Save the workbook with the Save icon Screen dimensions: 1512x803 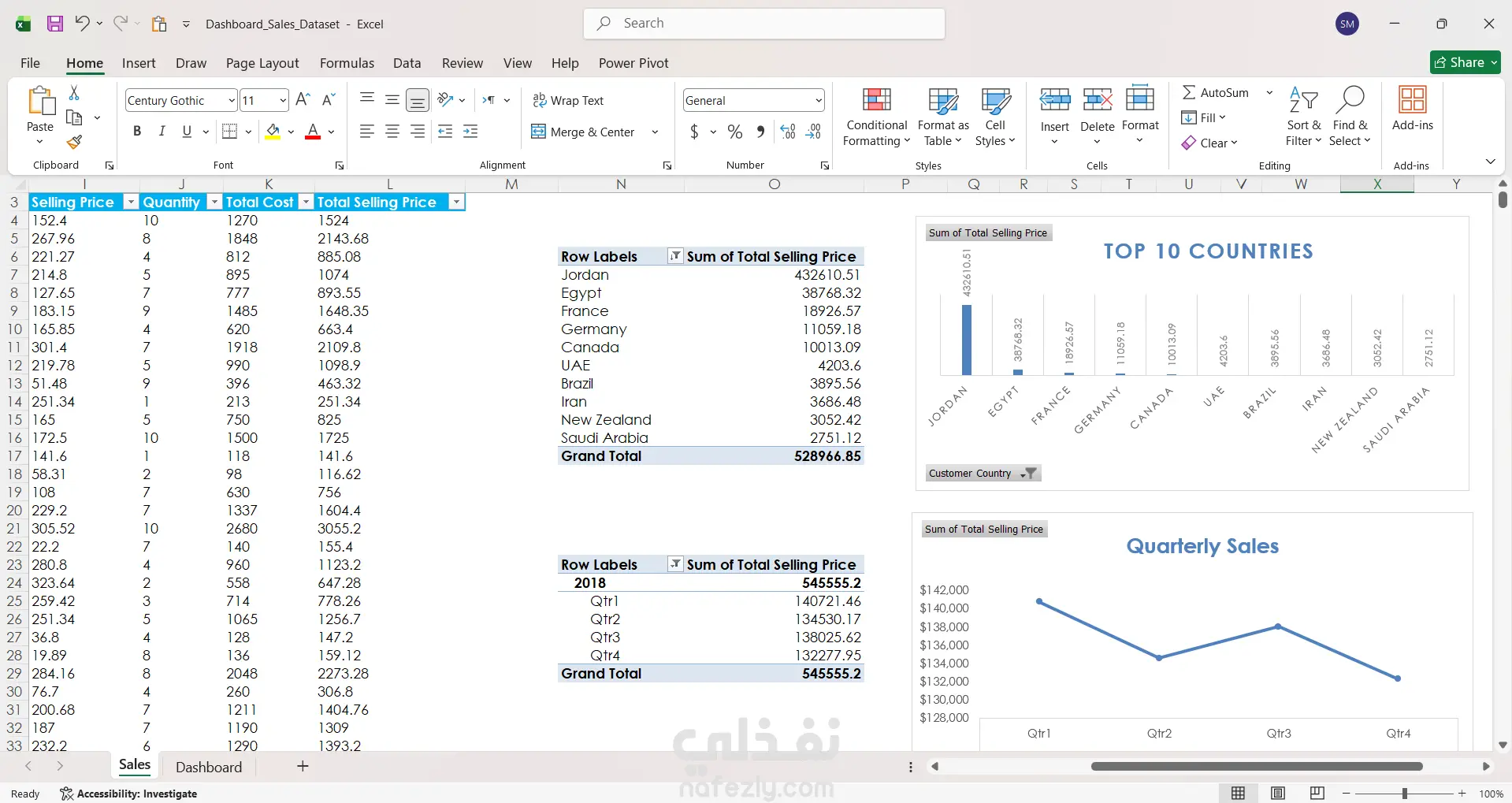tap(55, 24)
